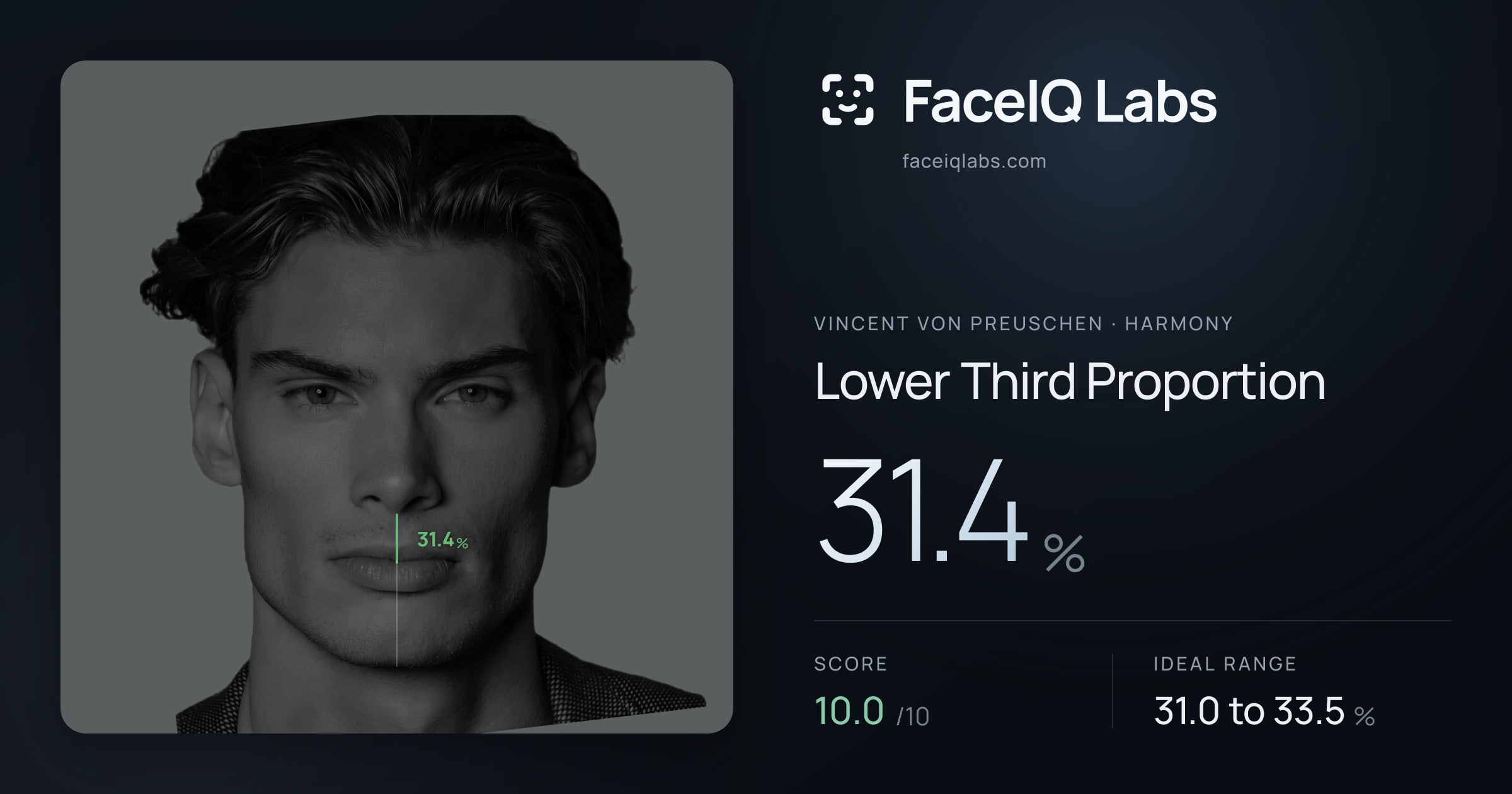Click the FaceIQ Labs brand title
Image resolution: width=1512 pixels, height=794 pixels.
[1060, 101]
